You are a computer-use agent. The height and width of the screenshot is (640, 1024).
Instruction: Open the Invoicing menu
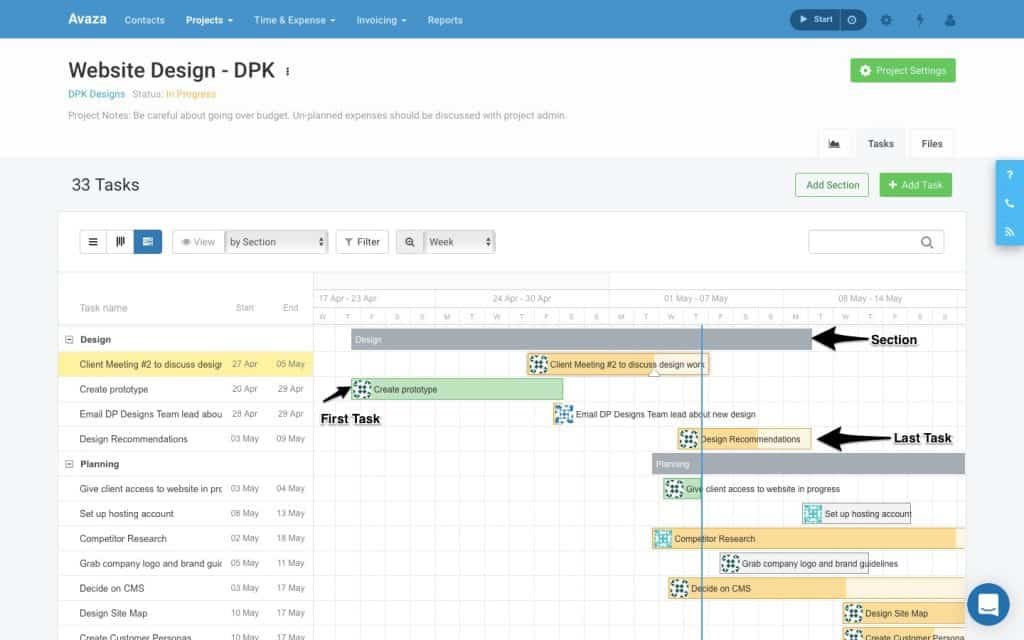click(x=381, y=19)
